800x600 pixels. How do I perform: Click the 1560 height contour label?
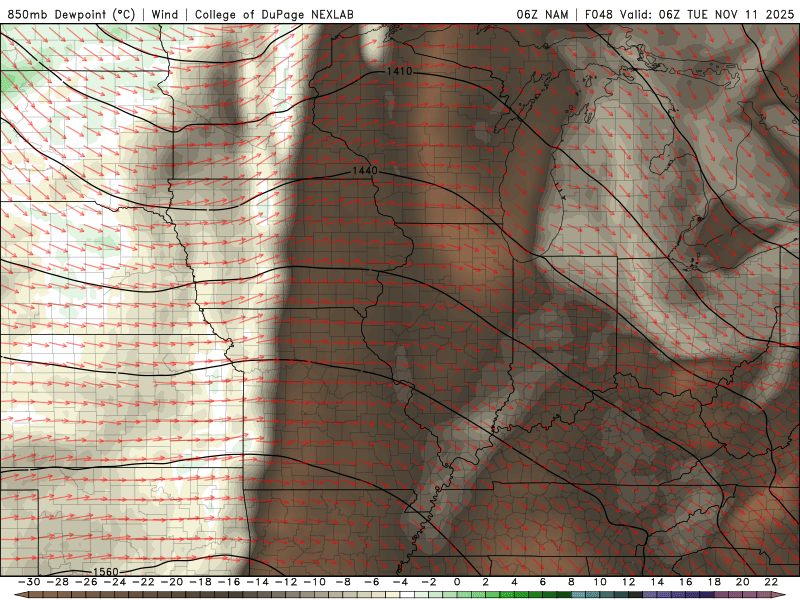(x=106, y=572)
